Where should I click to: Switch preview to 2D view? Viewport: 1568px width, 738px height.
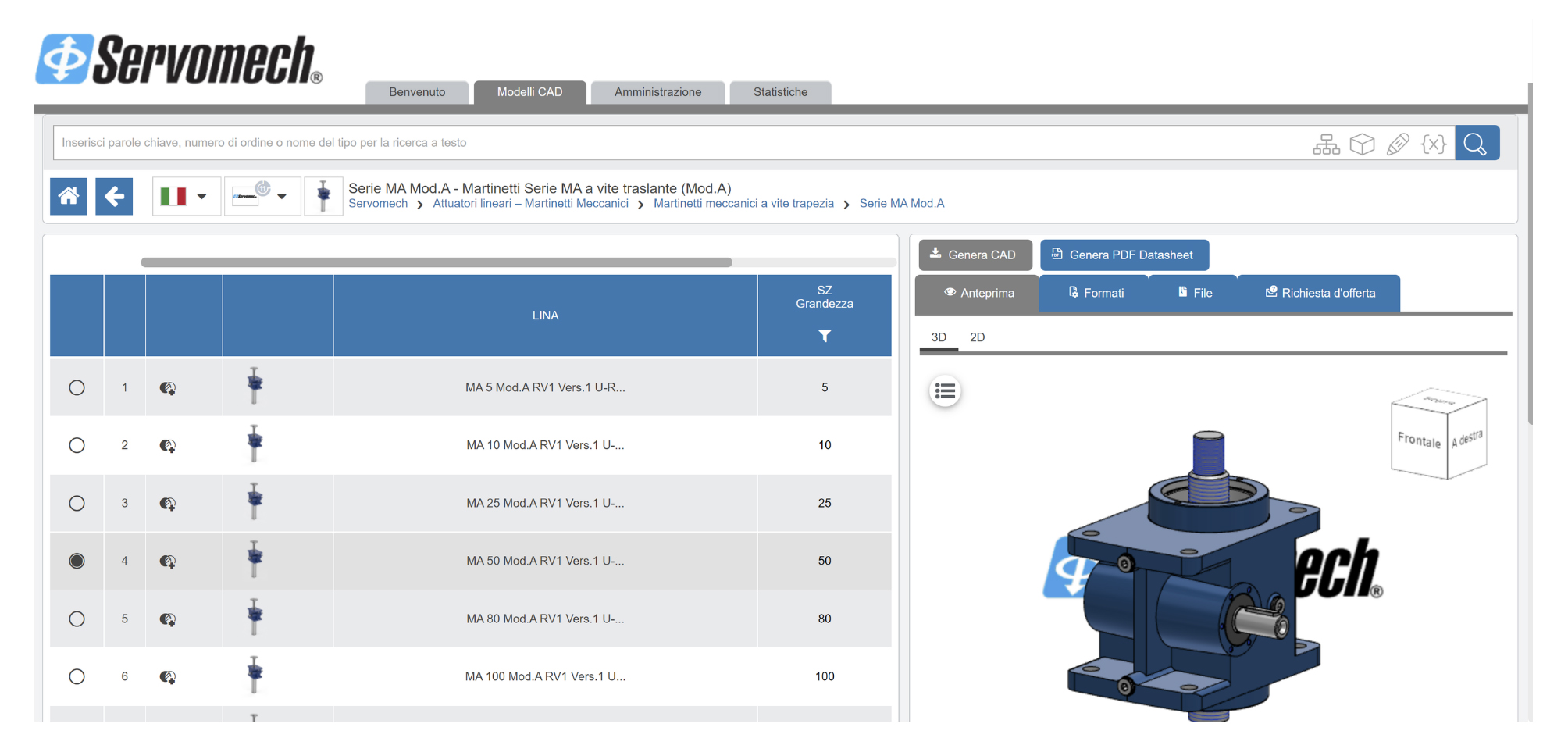pyautogui.click(x=977, y=337)
